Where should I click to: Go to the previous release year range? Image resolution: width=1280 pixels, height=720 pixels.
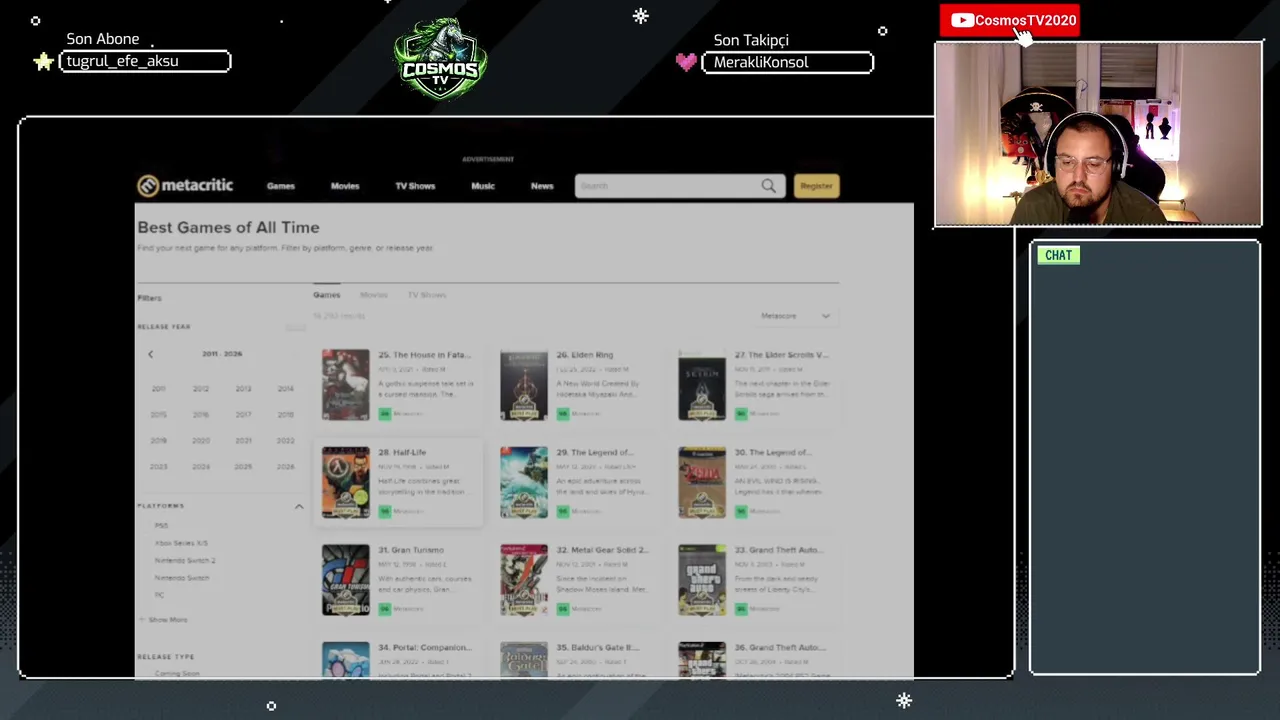coord(151,354)
